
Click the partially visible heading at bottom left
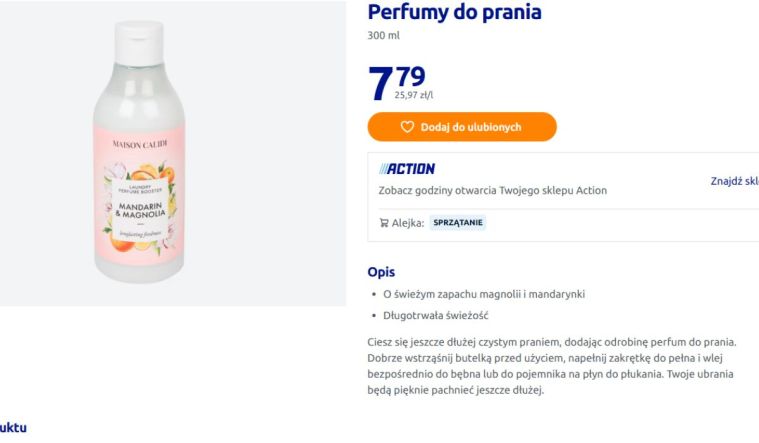(x=13, y=428)
